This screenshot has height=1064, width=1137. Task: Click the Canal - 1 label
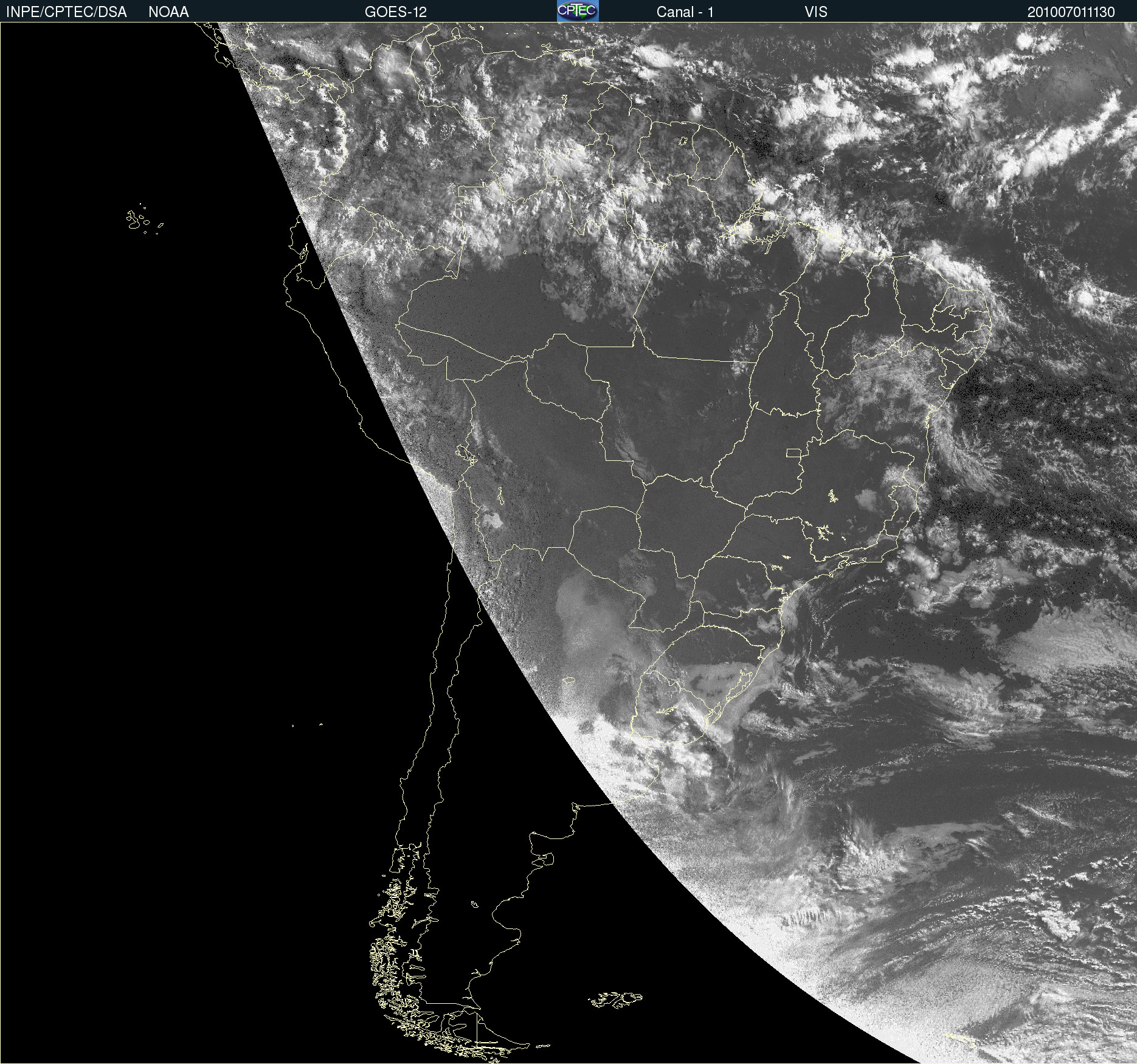(685, 12)
